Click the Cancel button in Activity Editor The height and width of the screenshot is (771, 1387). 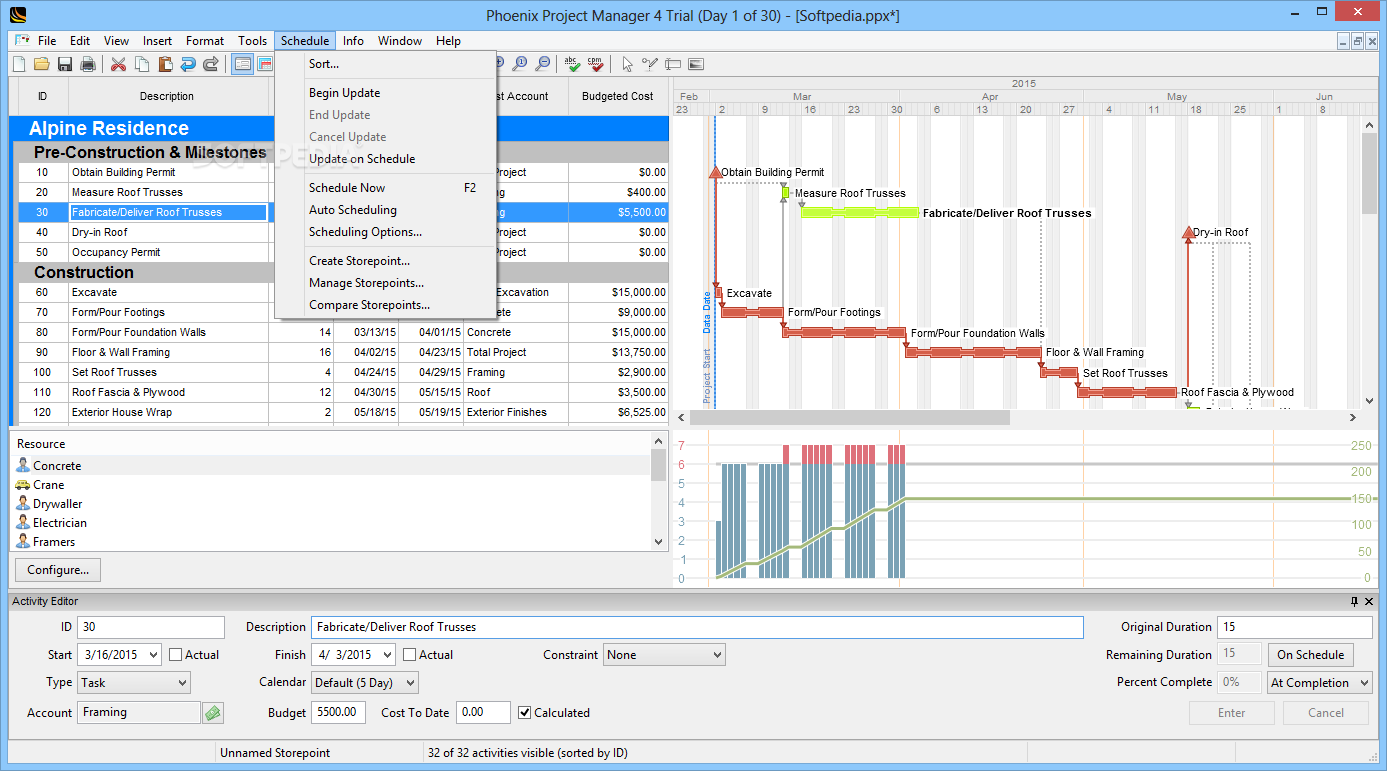coord(1326,713)
